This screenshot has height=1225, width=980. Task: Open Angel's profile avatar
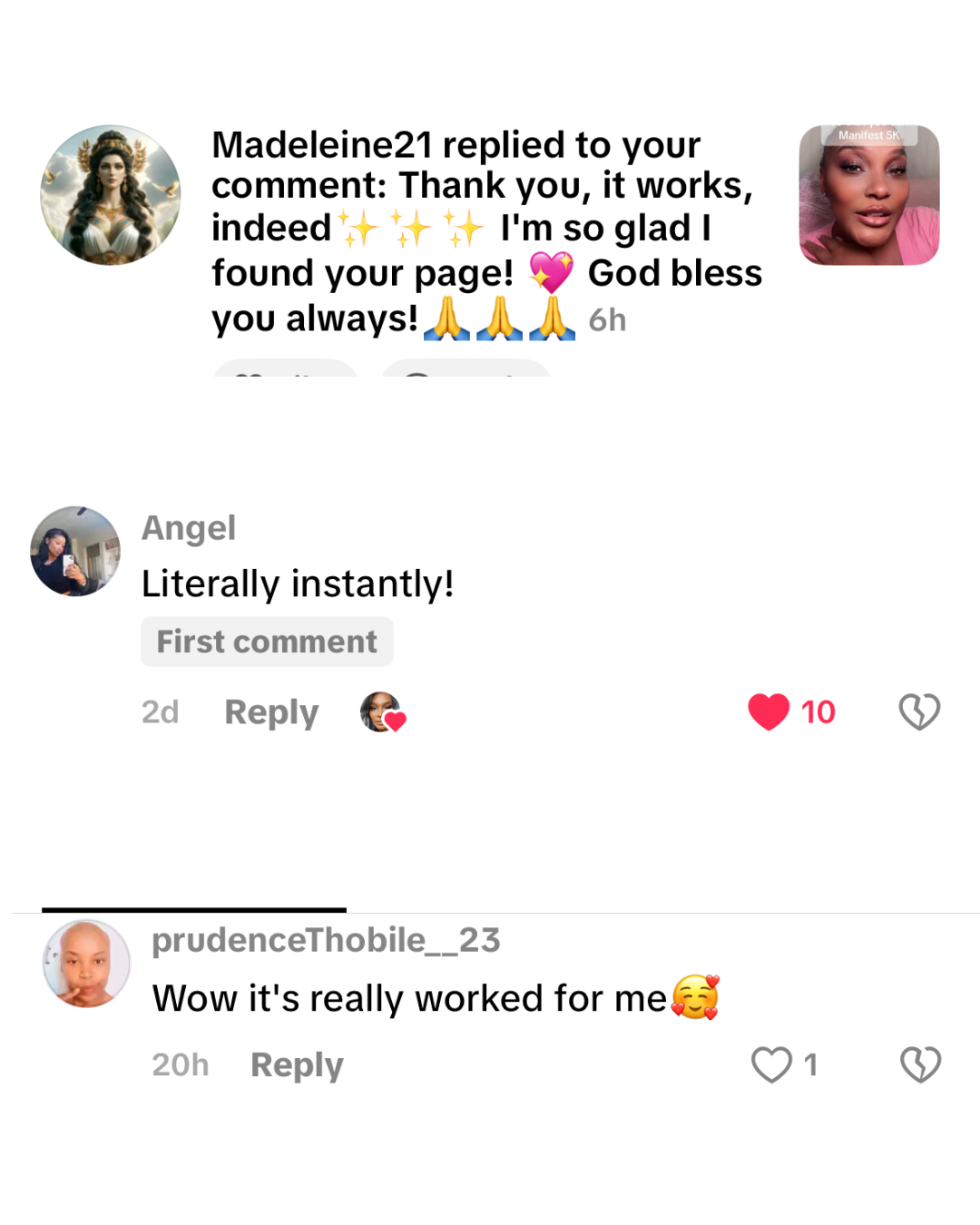point(75,551)
